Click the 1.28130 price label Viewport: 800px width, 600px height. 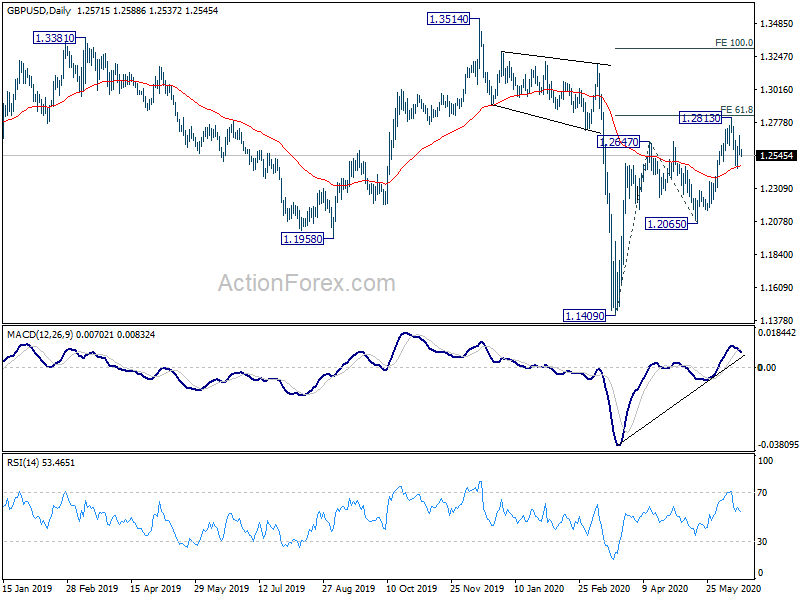tap(701, 118)
